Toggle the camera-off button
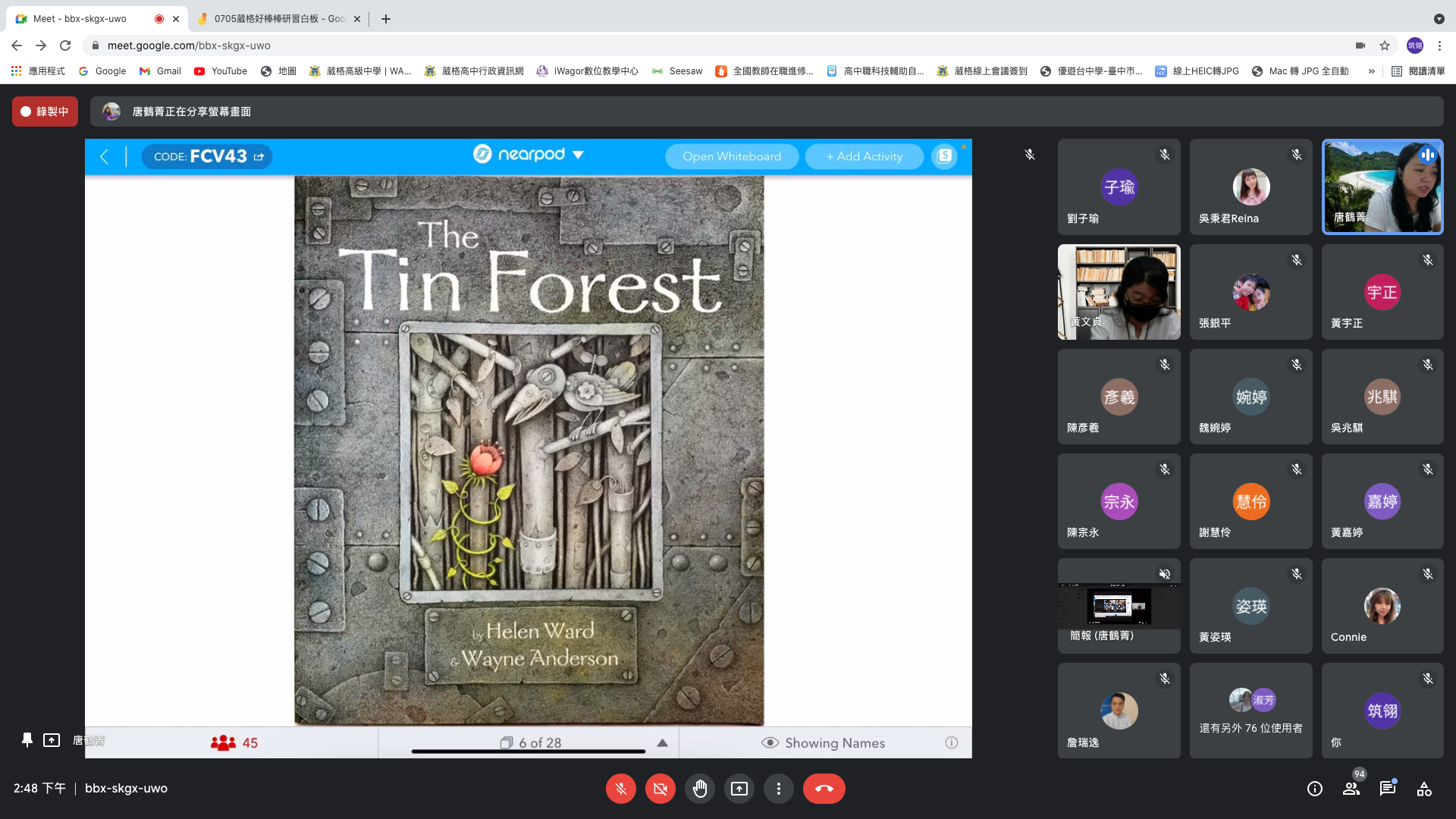The width and height of the screenshot is (1456, 819). [x=660, y=789]
